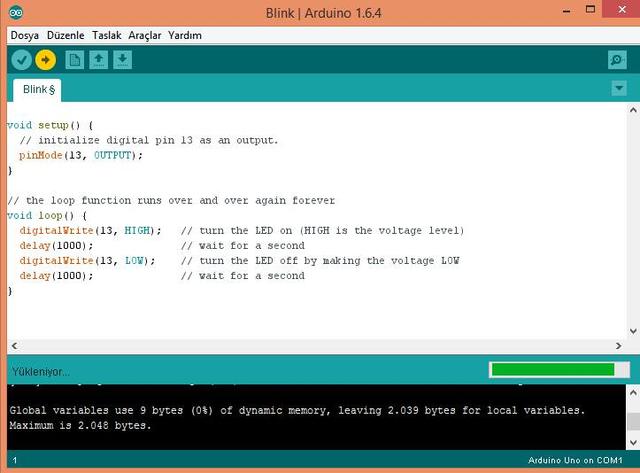This screenshot has height=473, width=640.
Task: Click the 'Maximum is 2.048 bytes.' console line
Action: pyautogui.click(x=80, y=425)
